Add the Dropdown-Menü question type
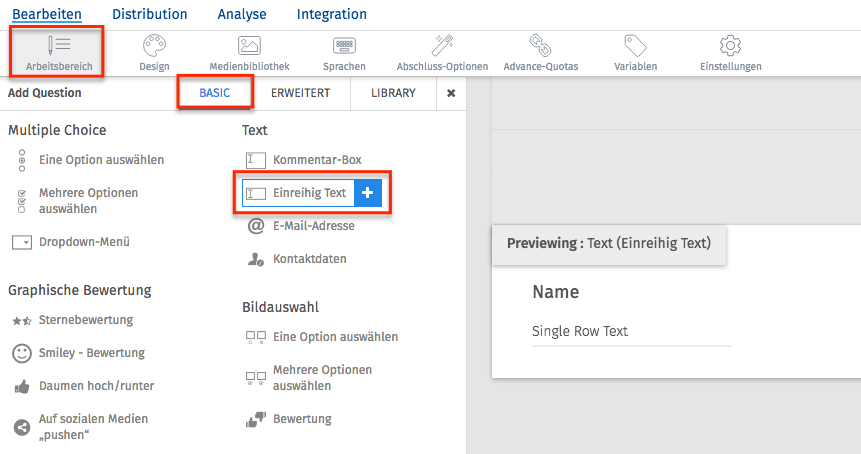The width and height of the screenshot is (861, 454). [x=84, y=242]
